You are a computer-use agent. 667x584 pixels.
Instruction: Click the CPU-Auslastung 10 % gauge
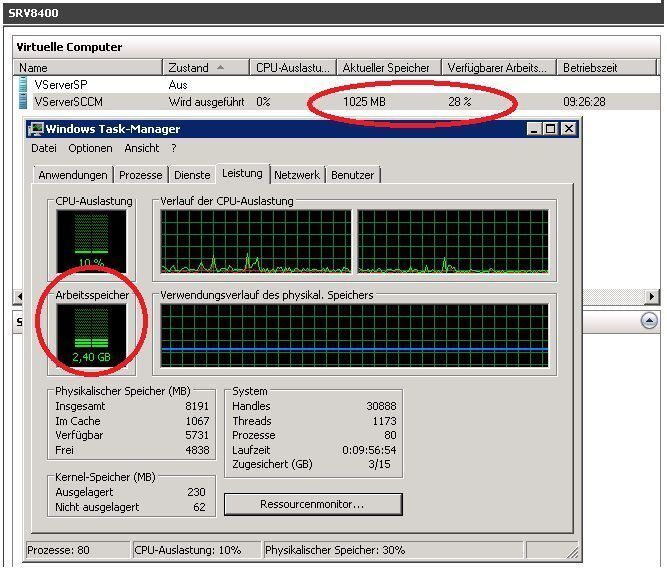point(91,241)
